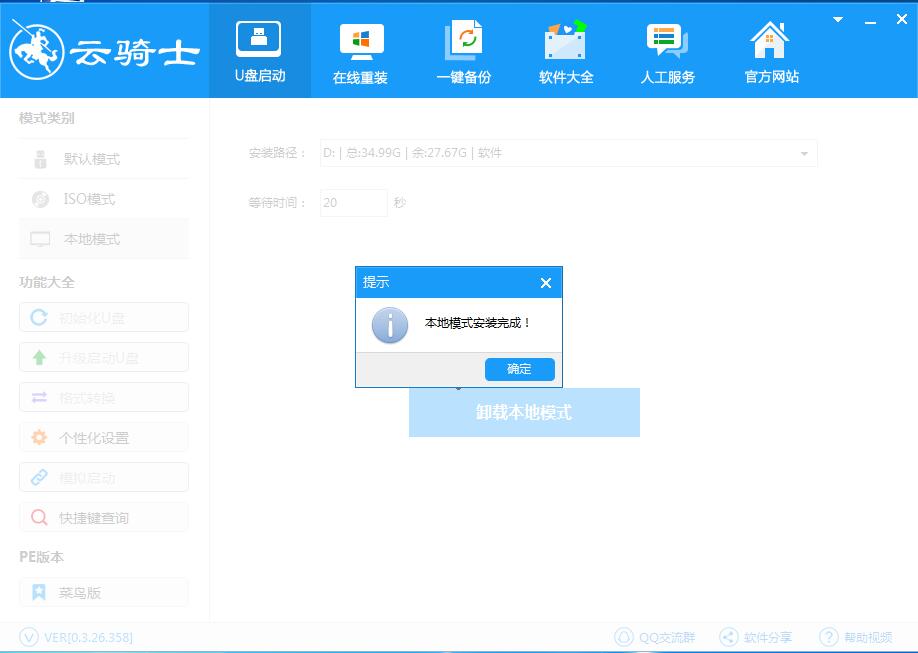Click the USB drive icon above U盘启动
Image resolution: width=918 pixels, height=653 pixels.
coord(258,39)
